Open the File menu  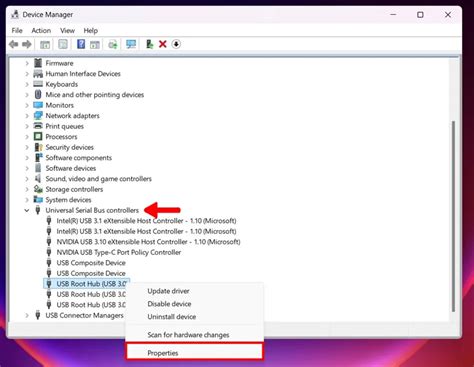point(17,31)
